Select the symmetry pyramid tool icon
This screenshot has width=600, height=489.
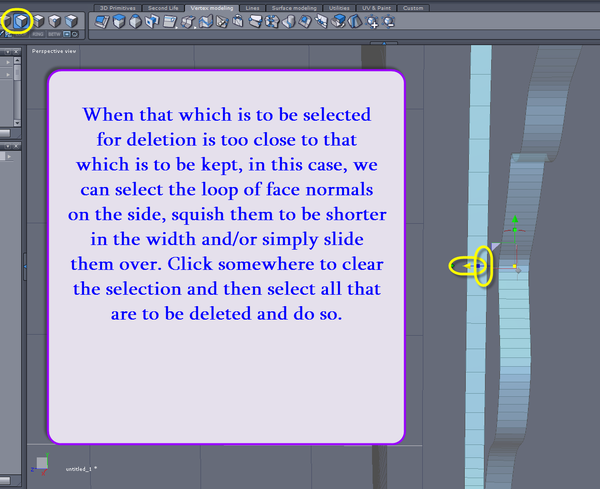(355, 21)
